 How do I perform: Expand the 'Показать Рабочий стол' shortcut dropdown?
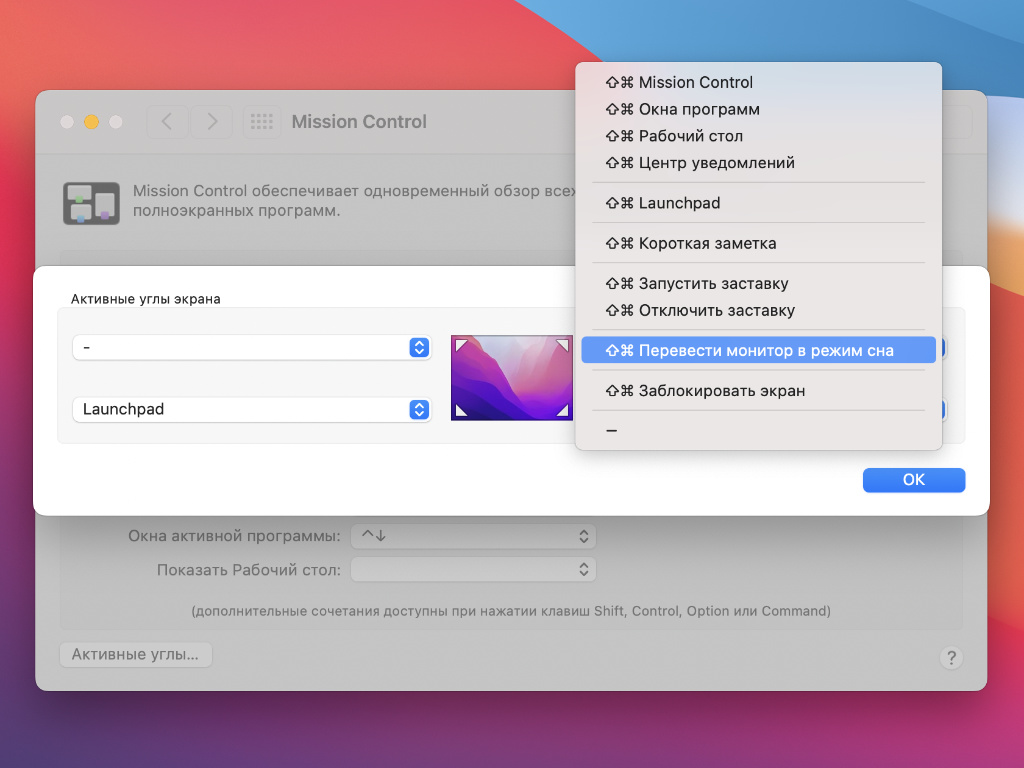pos(473,570)
